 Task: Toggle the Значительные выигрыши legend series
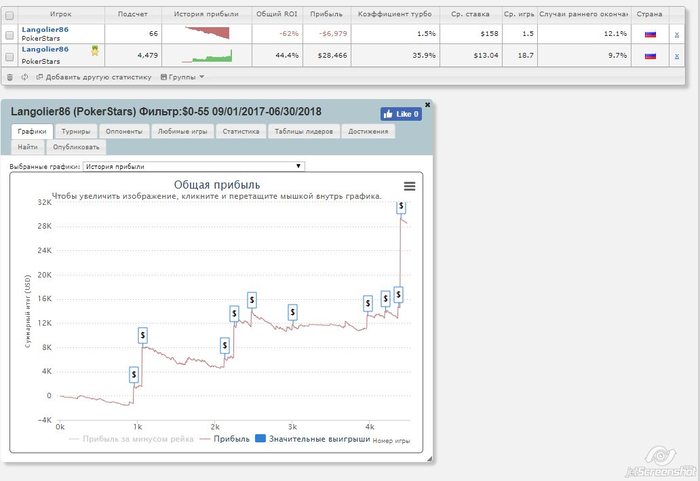312,439
